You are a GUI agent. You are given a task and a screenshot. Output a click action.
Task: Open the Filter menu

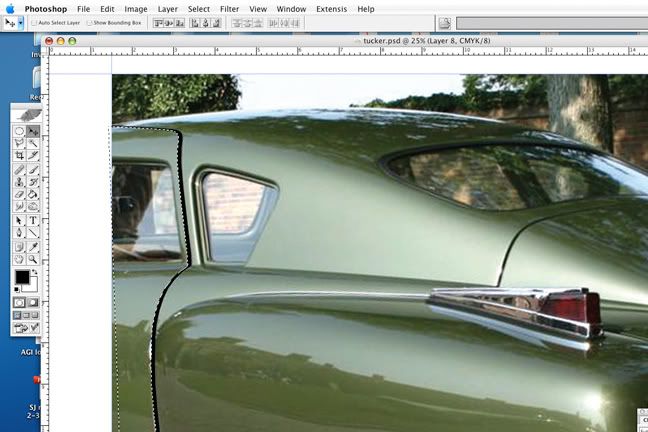click(229, 8)
